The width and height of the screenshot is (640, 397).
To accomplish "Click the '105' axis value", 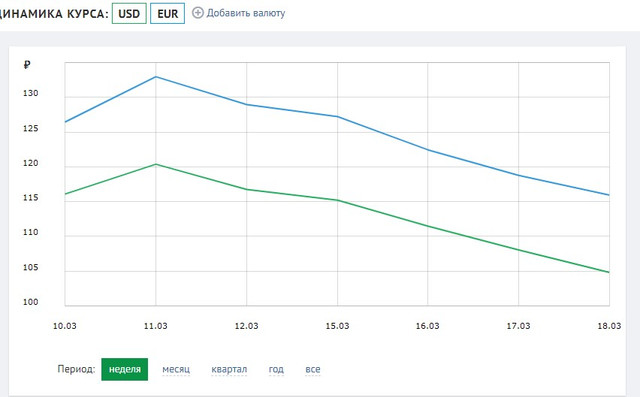I will tap(31, 268).
